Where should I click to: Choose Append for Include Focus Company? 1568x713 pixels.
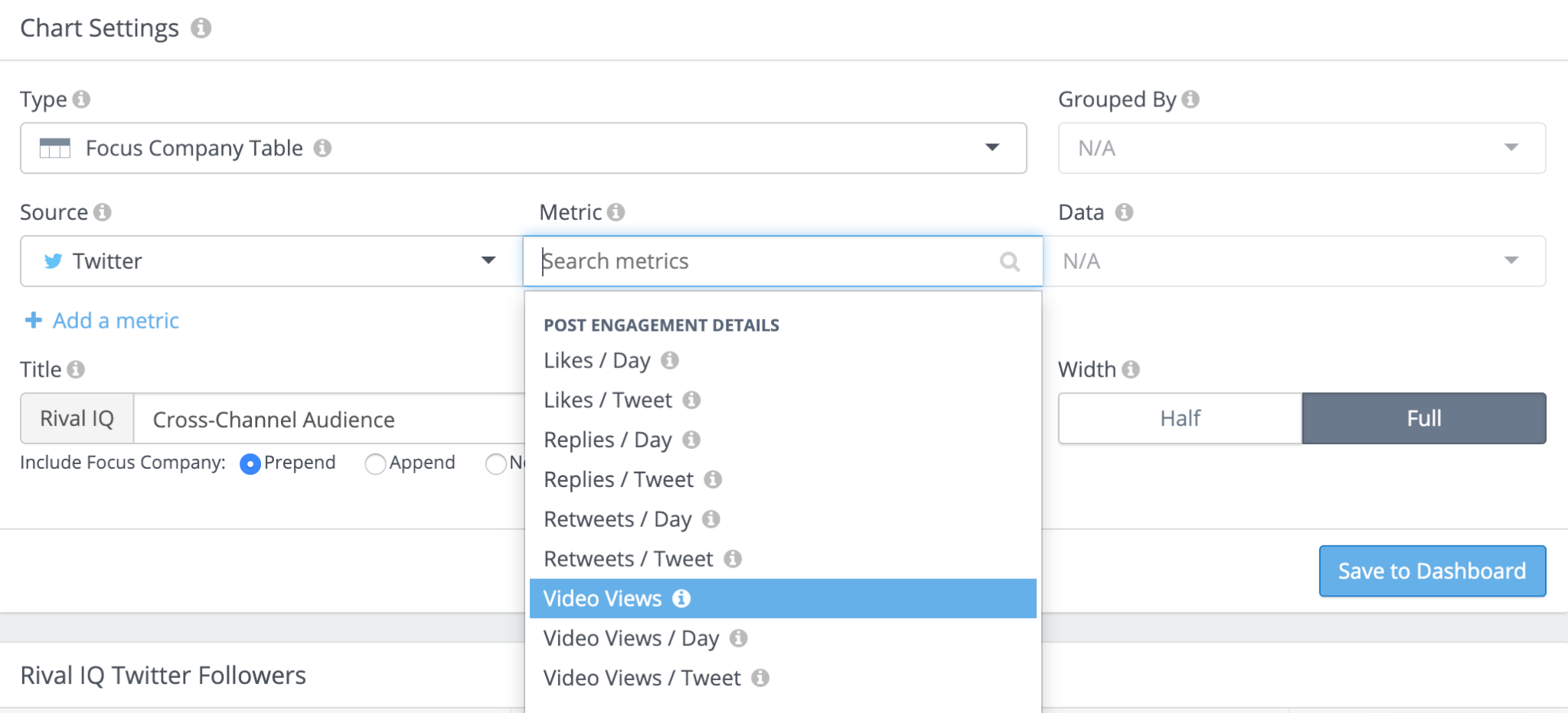pyautogui.click(x=375, y=463)
